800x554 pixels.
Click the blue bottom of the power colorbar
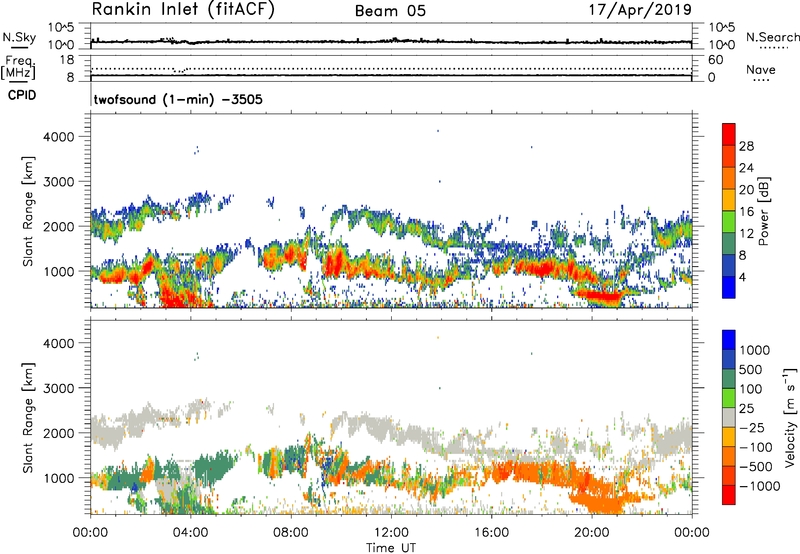(729, 287)
